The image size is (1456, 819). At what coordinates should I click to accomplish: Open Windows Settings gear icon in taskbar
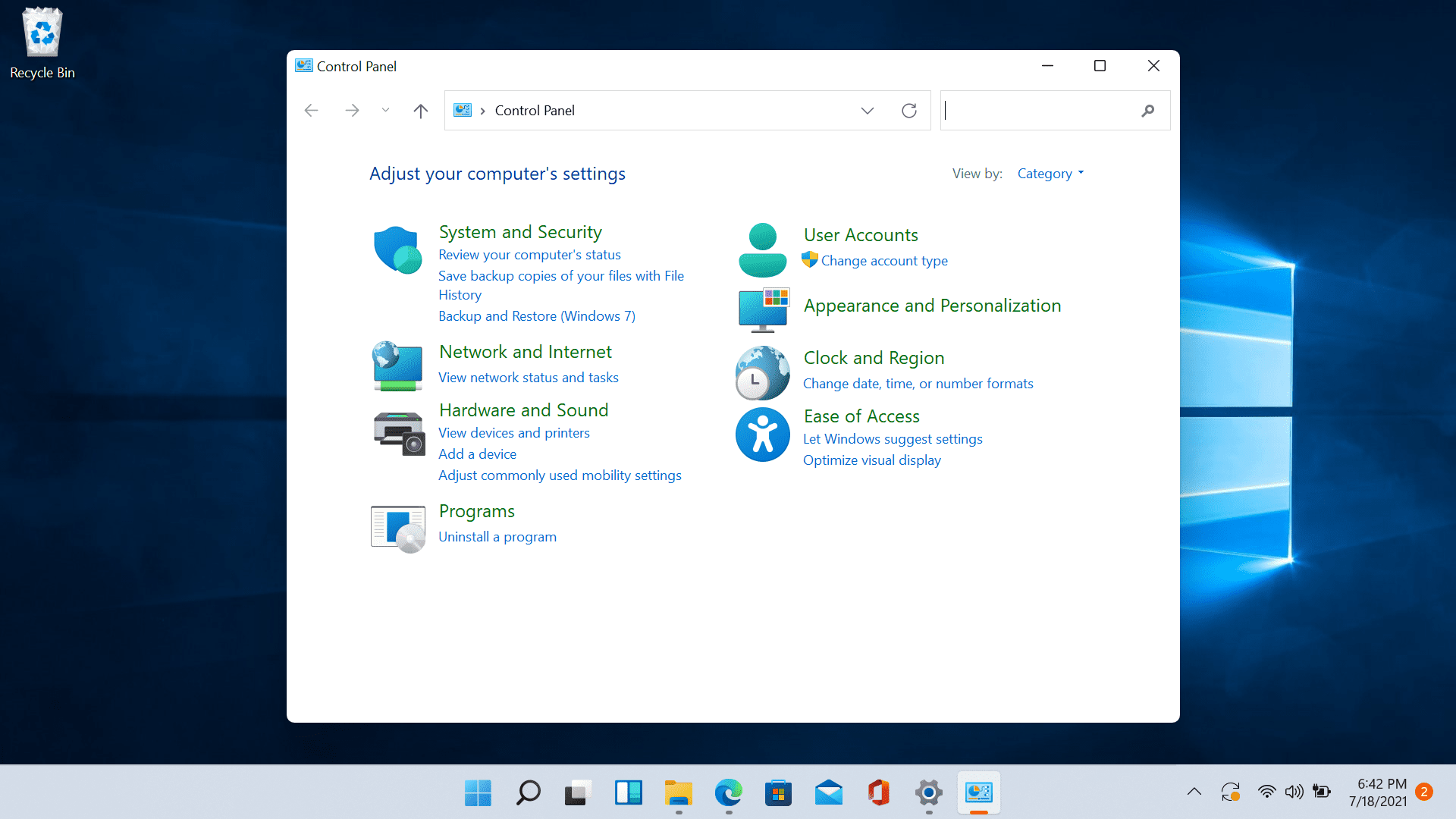click(x=930, y=793)
